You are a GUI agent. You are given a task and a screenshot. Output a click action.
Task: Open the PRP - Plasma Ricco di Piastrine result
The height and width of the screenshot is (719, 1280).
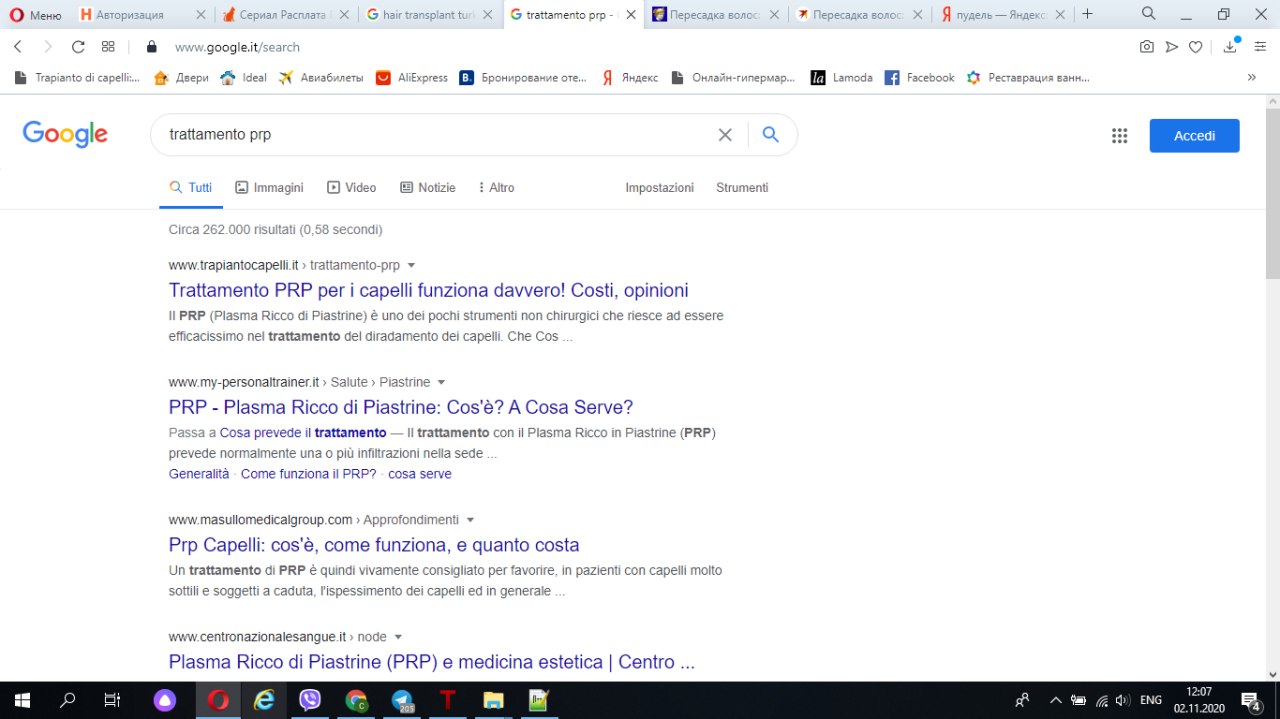coord(401,407)
